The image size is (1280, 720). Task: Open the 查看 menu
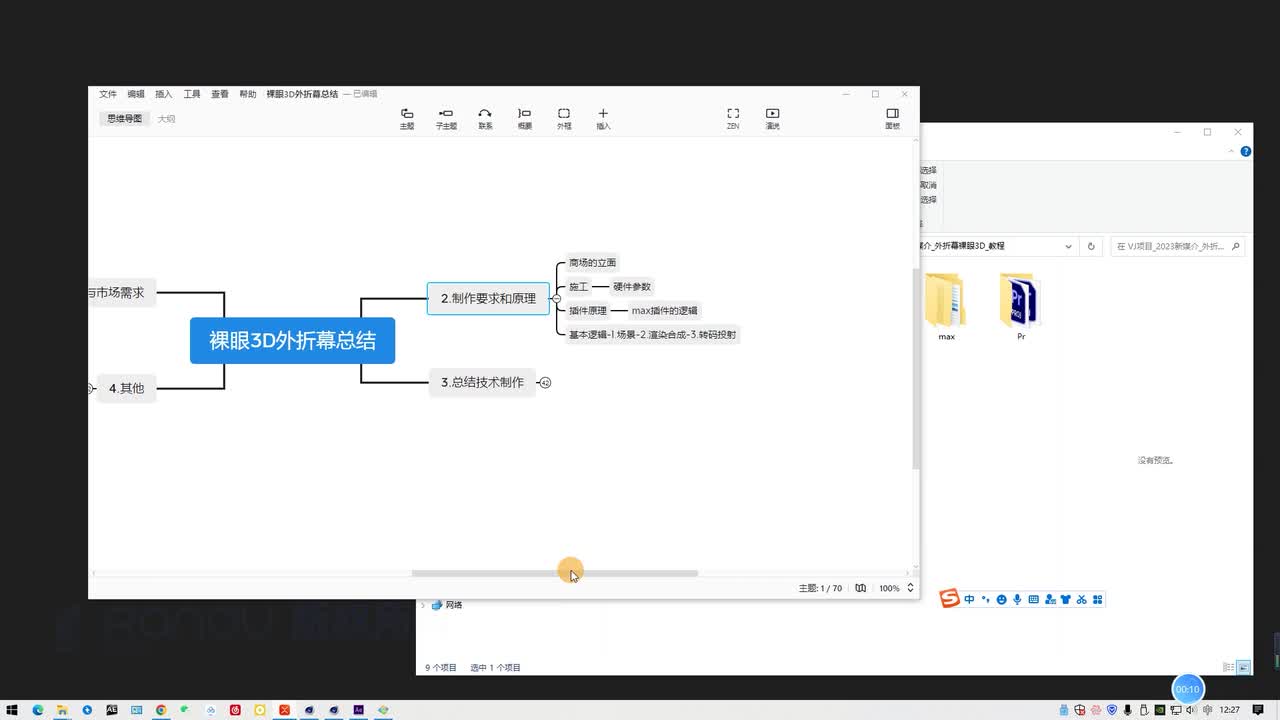(220, 94)
